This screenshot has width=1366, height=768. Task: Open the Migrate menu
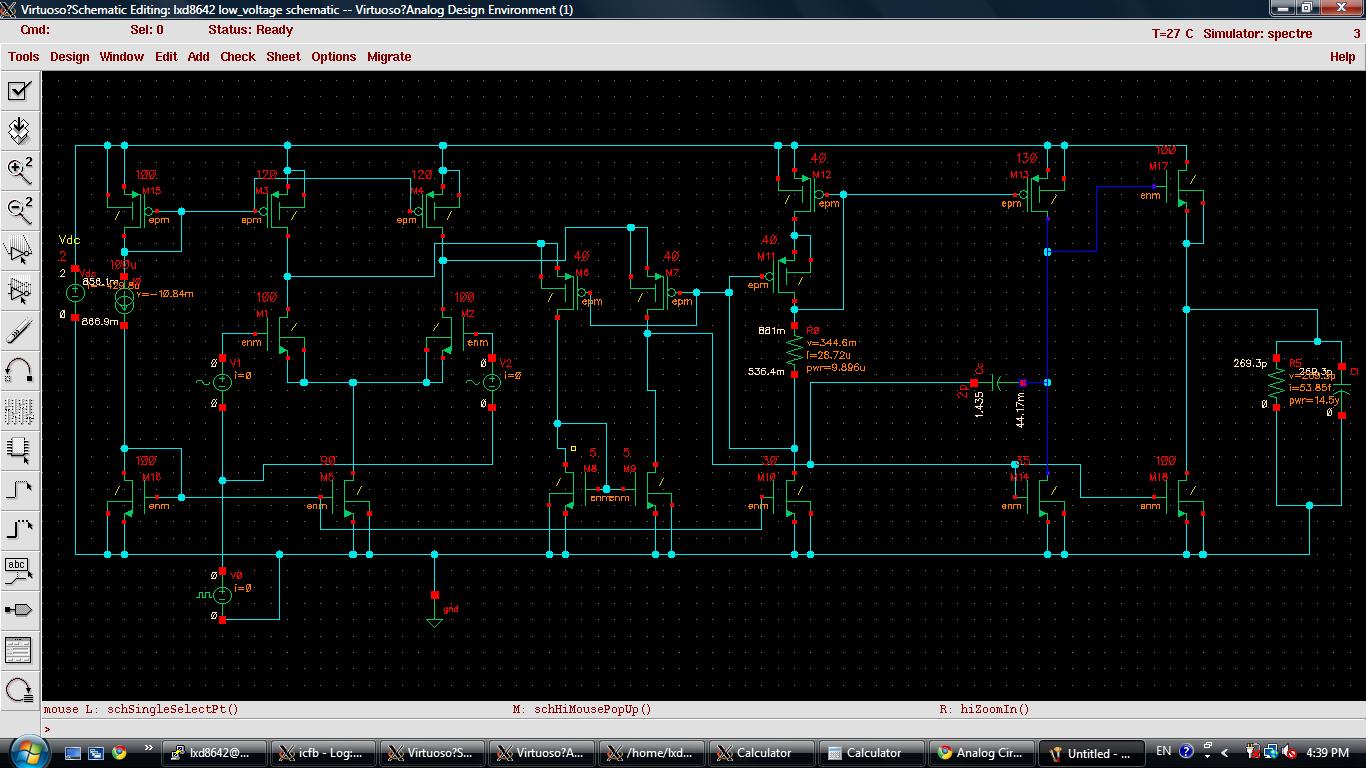pos(389,57)
